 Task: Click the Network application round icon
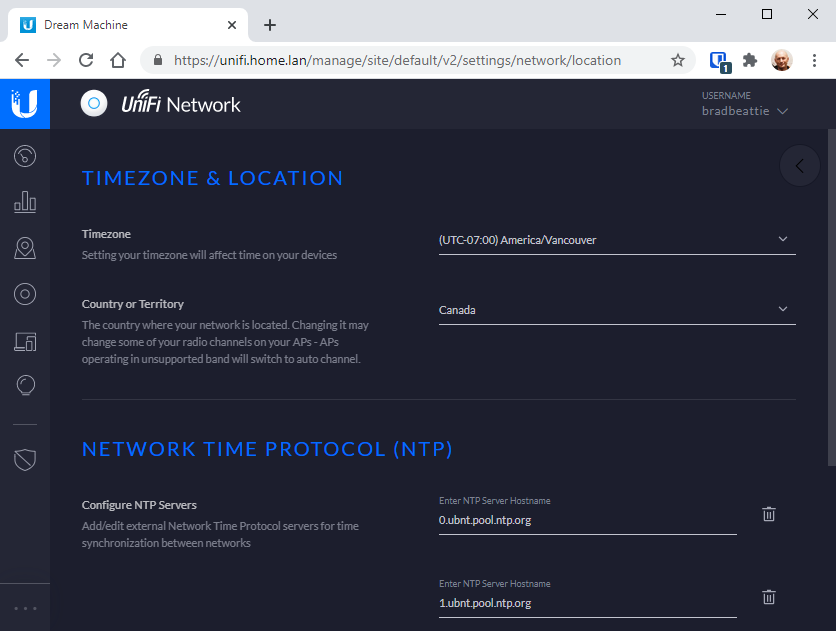click(x=94, y=103)
